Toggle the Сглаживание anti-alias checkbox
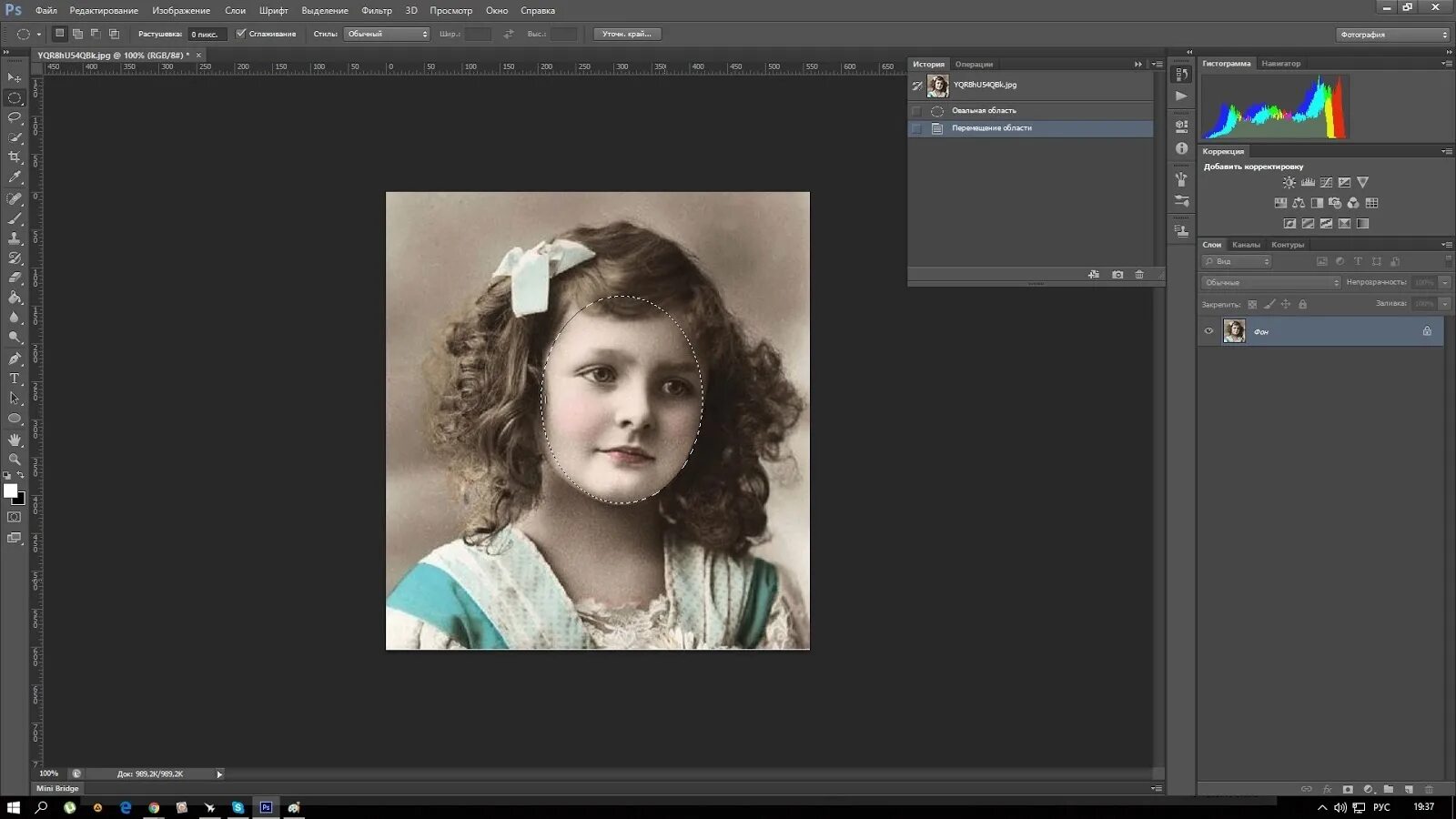 [x=241, y=34]
